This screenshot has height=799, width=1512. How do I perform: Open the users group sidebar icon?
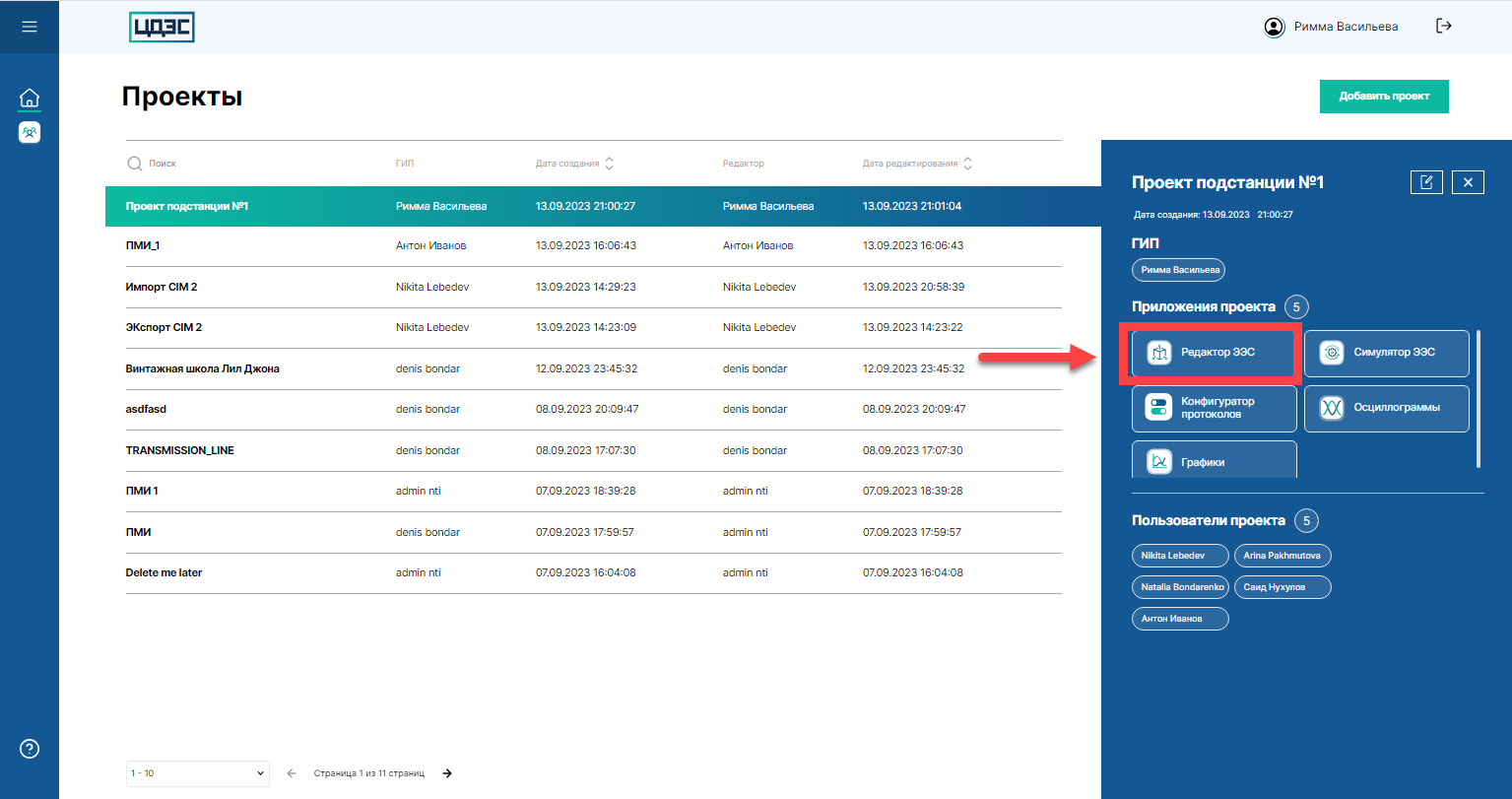pyautogui.click(x=30, y=132)
